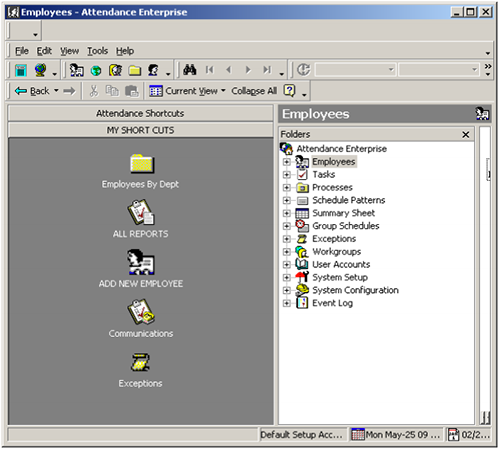
Task: Close the Folders pane
Action: point(466,134)
